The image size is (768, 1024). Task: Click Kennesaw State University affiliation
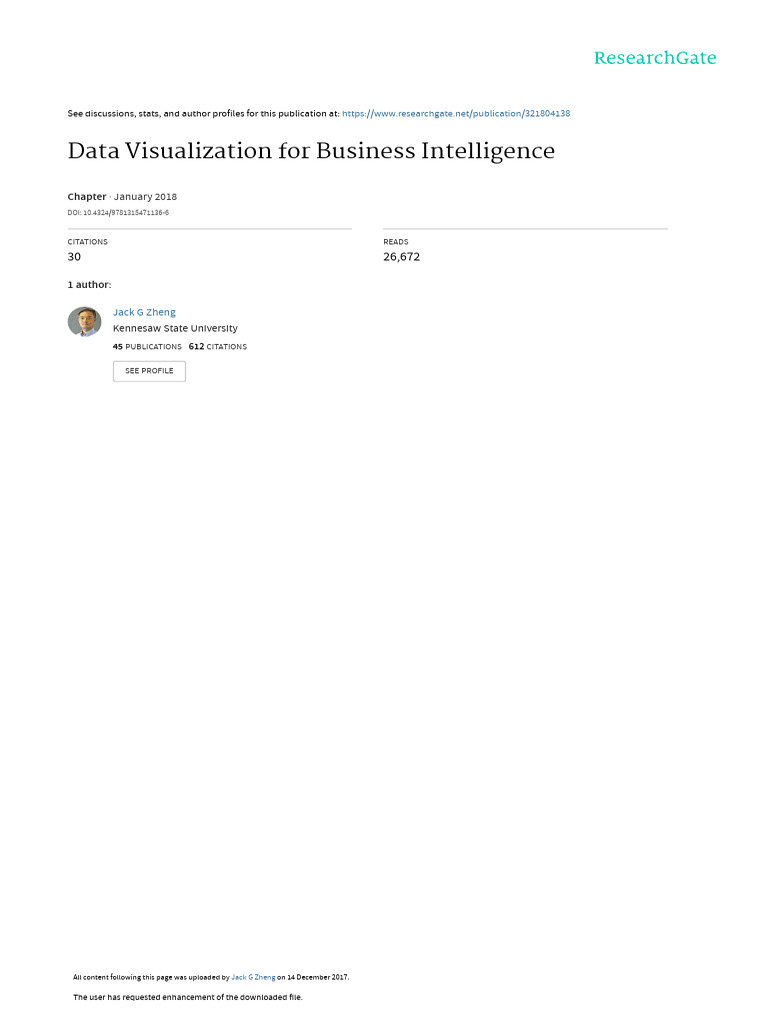(x=175, y=328)
